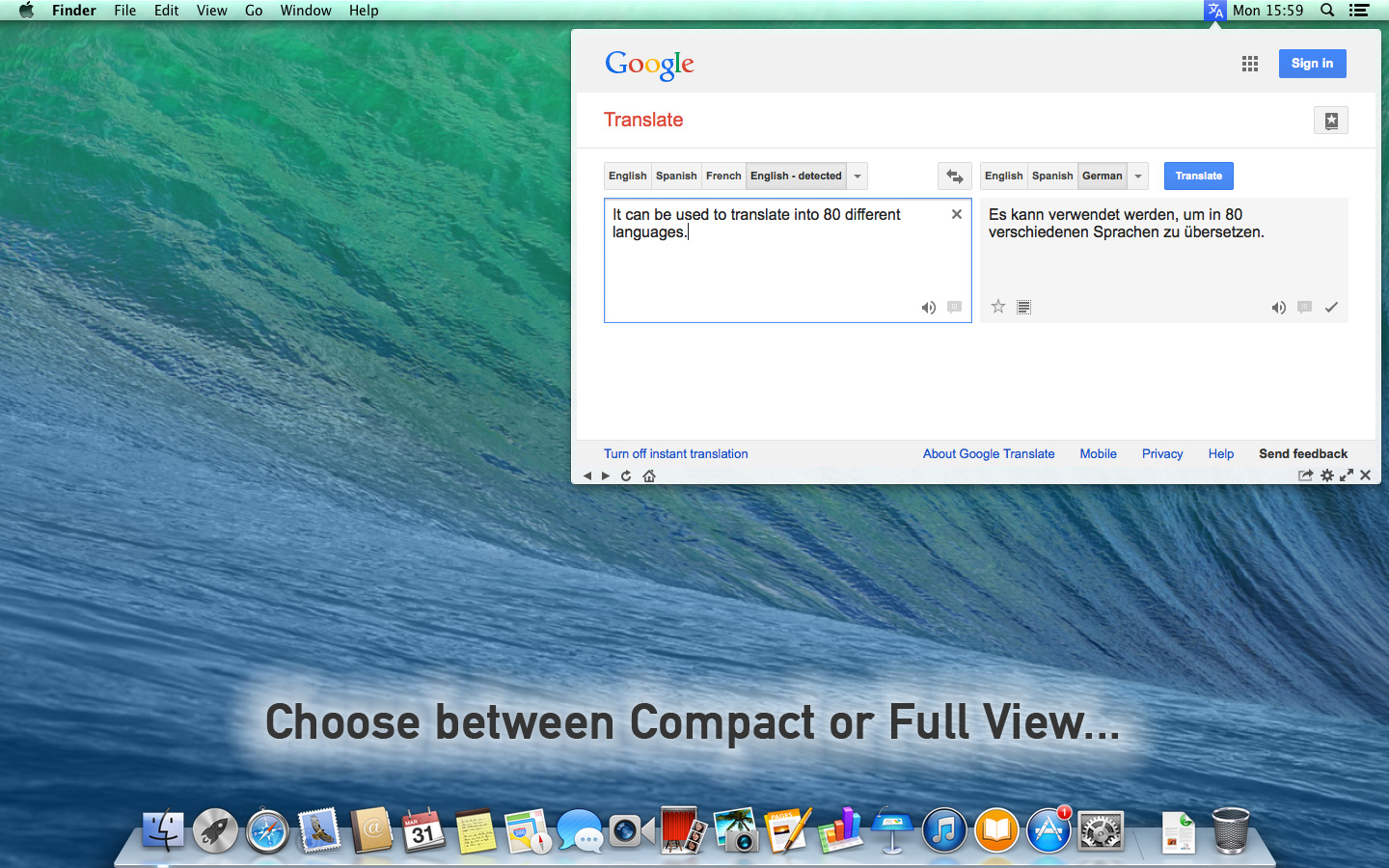The image size is (1389, 868).
Task: Click the speech bubble icon in translation box
Action: point(1304,307)
